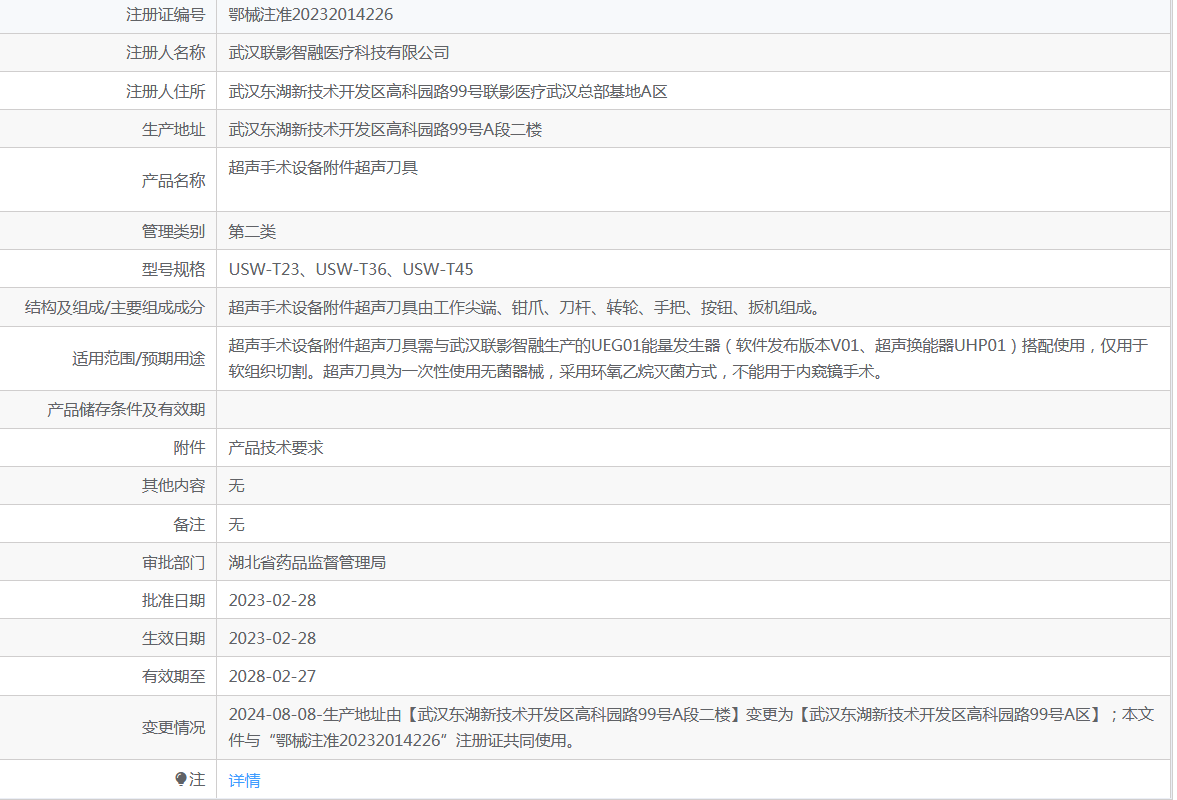This screenshot has width=1177, height=800.
Task: Click the 注册人住所 label
Action: coord(165,92)
